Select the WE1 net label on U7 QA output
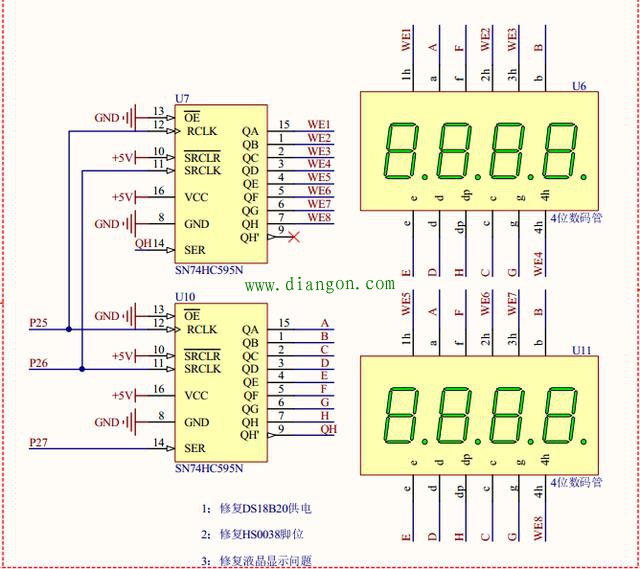The image size is (640, 569). 319,124
